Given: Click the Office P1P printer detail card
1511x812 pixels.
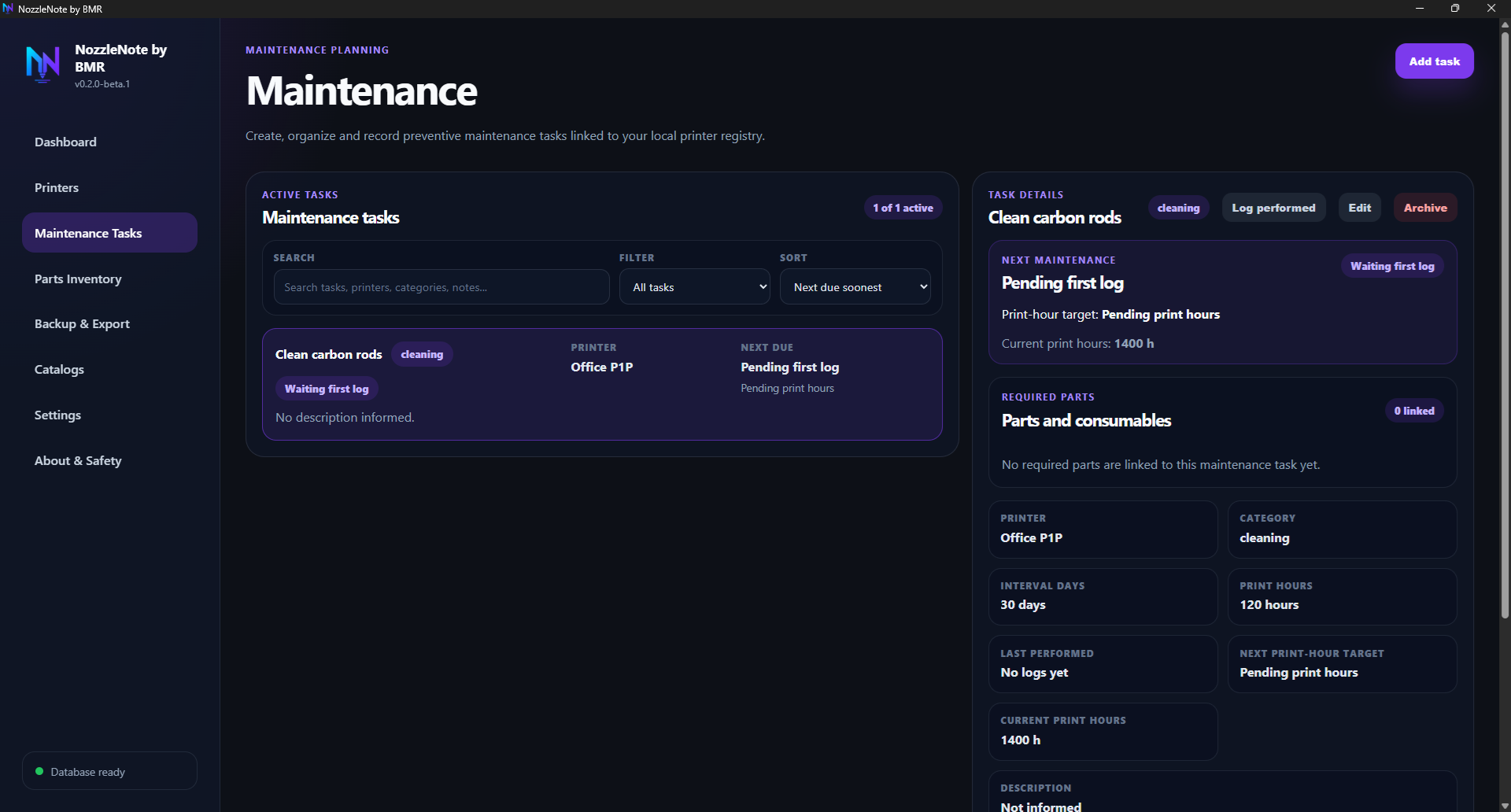Looking at the screenshot, I should [1103, 530].
